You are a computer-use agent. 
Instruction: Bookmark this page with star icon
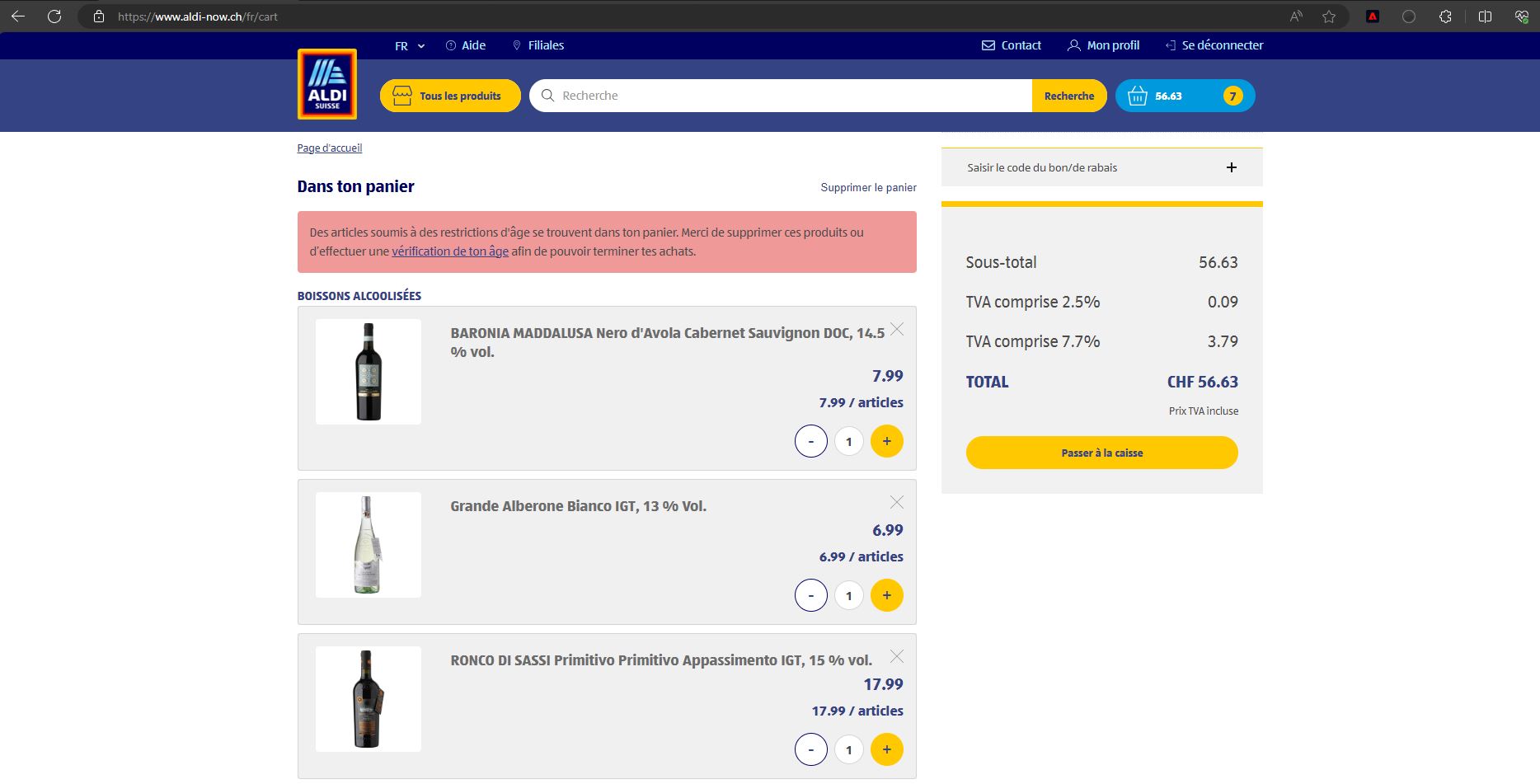[1329, 16]
